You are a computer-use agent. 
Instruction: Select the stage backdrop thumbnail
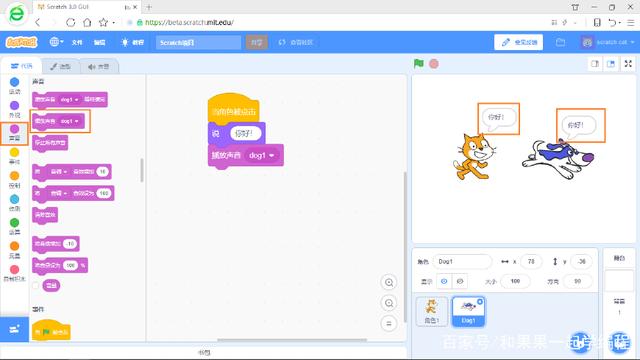point(619,282)
